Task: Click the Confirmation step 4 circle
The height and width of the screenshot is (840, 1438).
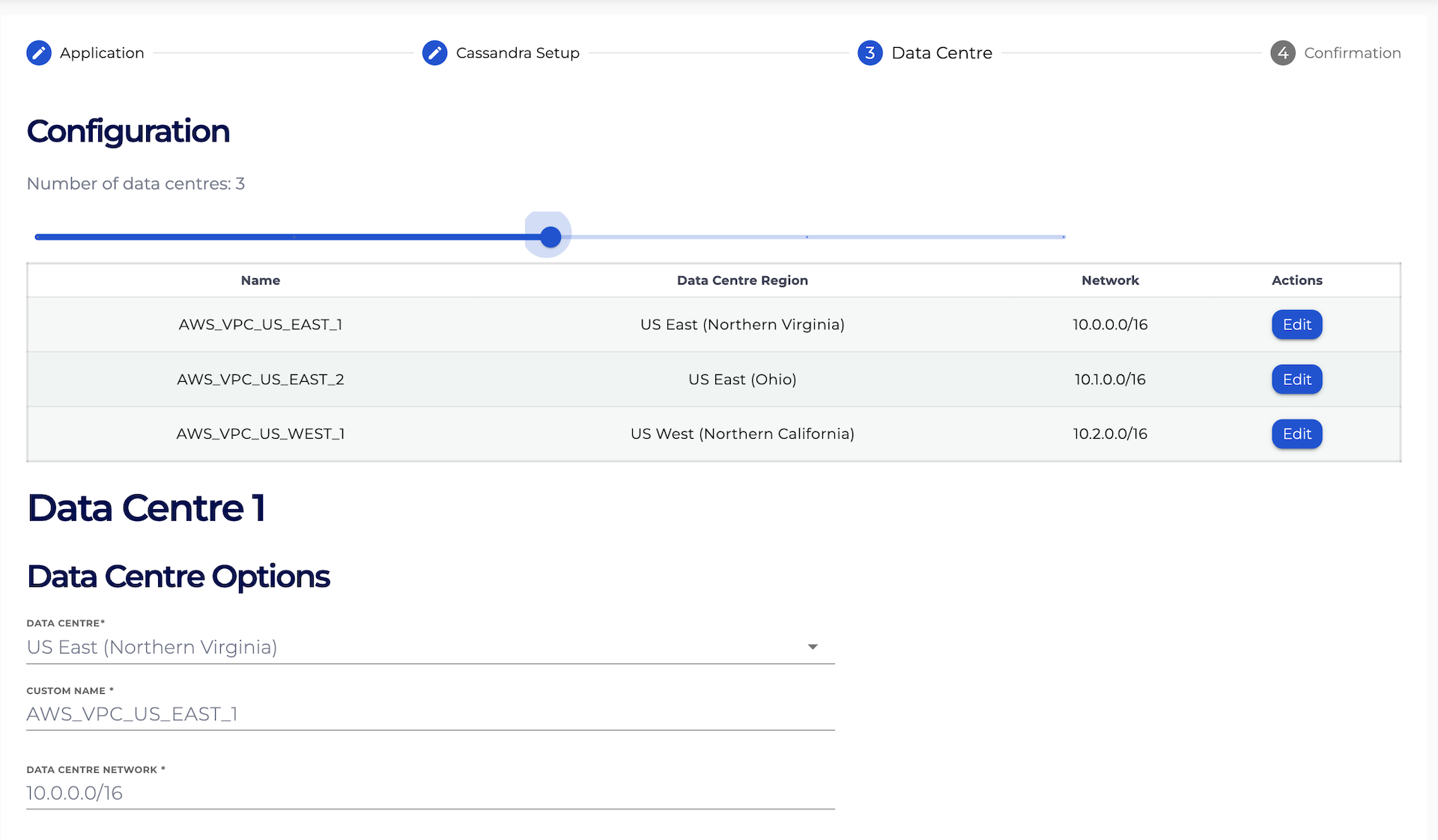Action: [1282, 53]
